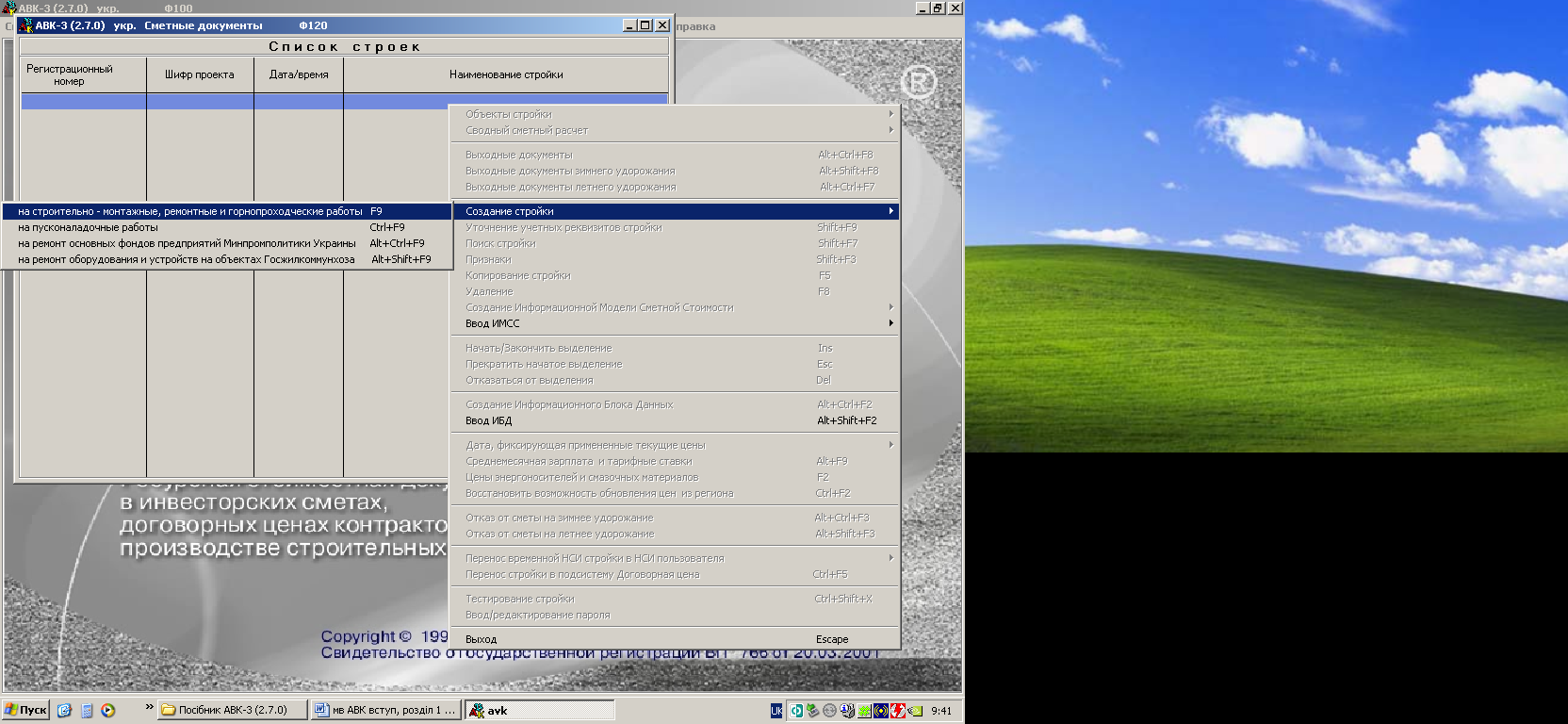Expand 'Перенос временной НСИ стройки' submenu arrow
Viewport: 1568px width, 724px height.
pyautogui.click(x=891, y=558)
